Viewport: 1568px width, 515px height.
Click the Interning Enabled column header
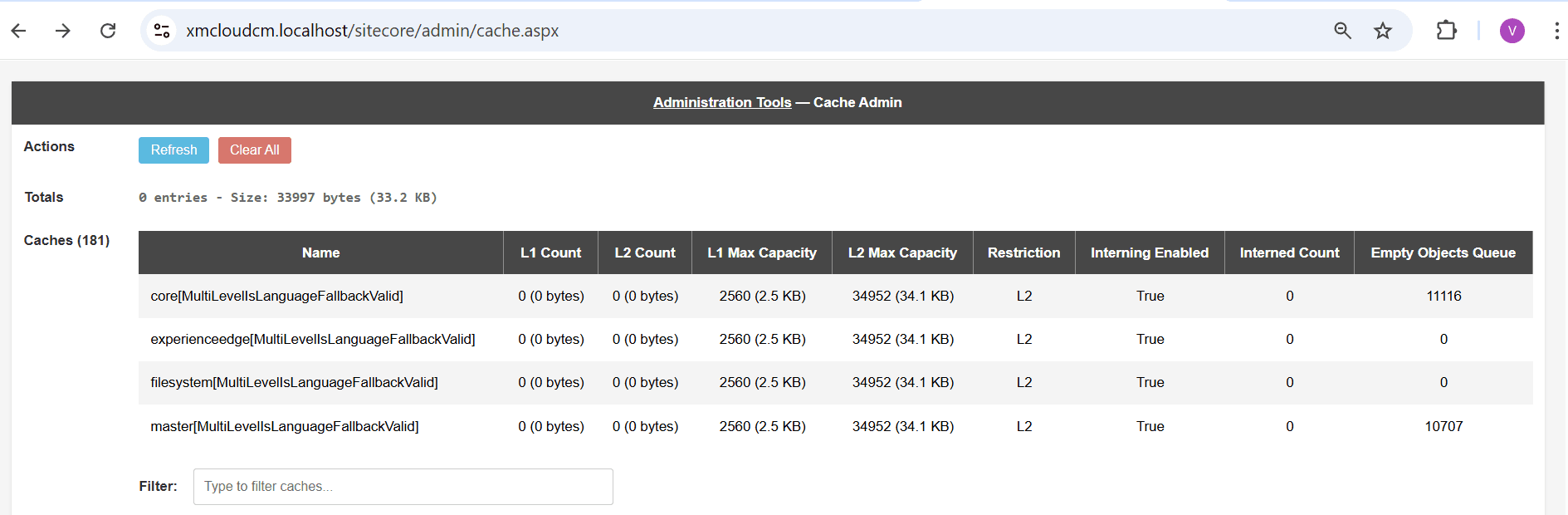coord(1150,253)
